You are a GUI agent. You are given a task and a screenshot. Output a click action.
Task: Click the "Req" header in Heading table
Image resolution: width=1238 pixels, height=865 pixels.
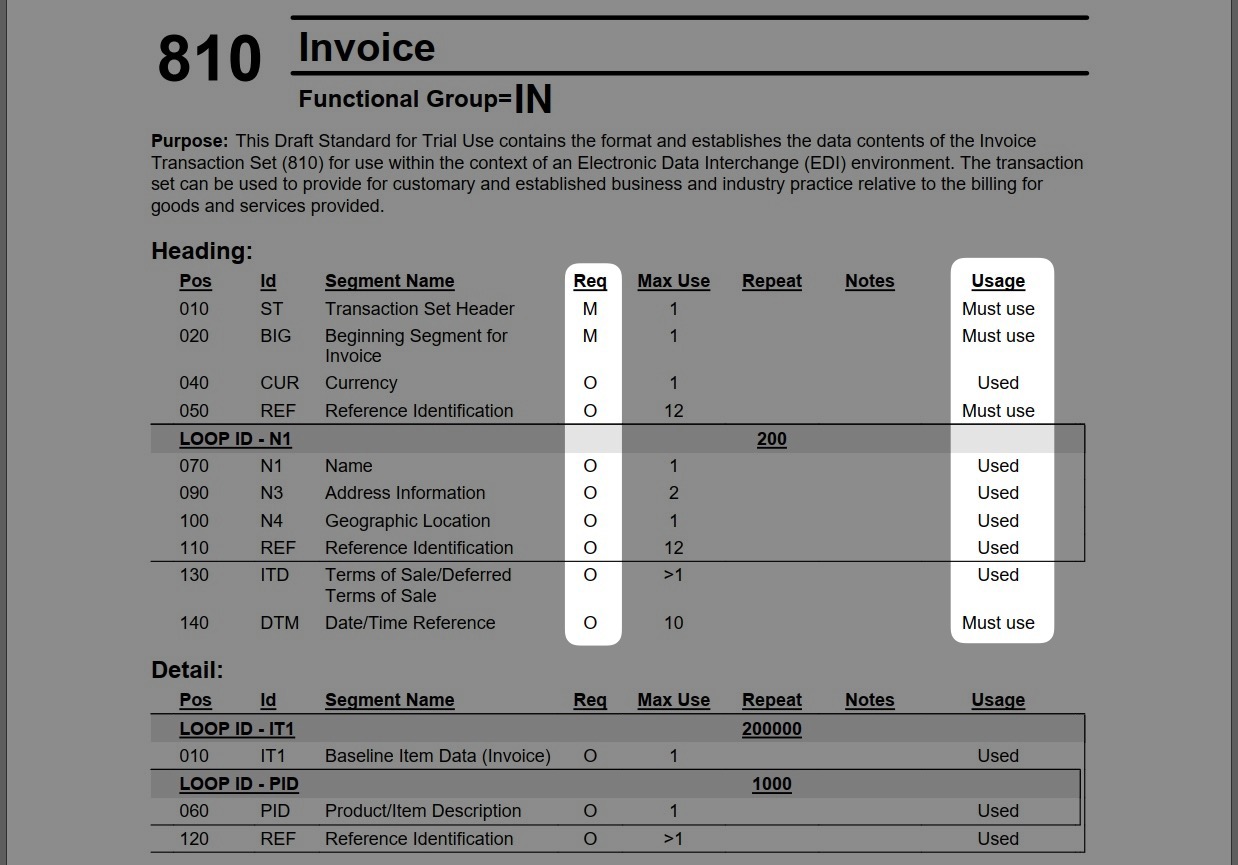click(x=590, y=281)
